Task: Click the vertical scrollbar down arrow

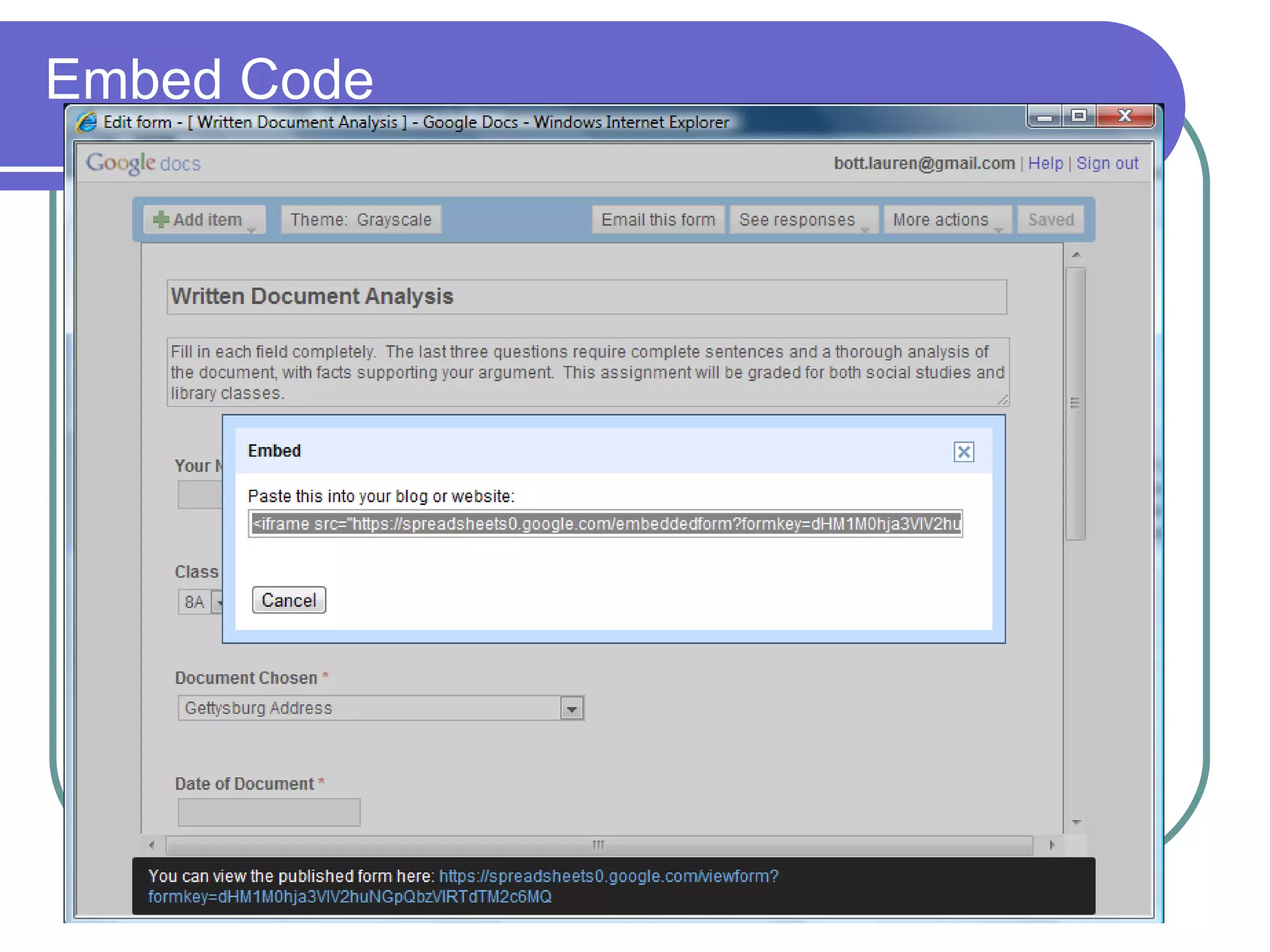Action: point(1077,822)
